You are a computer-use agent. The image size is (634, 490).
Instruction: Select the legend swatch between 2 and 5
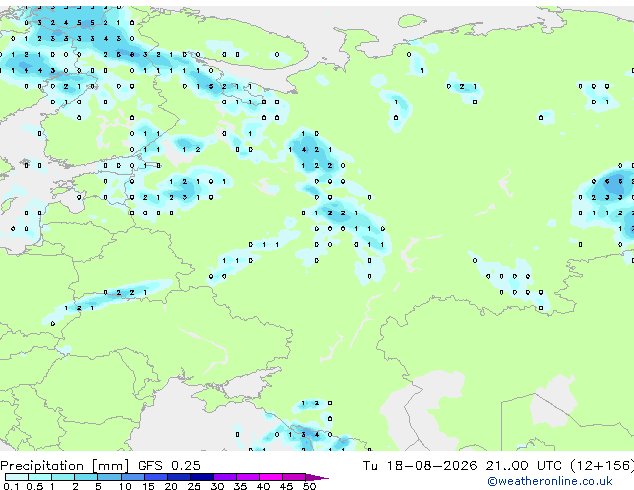point(86,477)
